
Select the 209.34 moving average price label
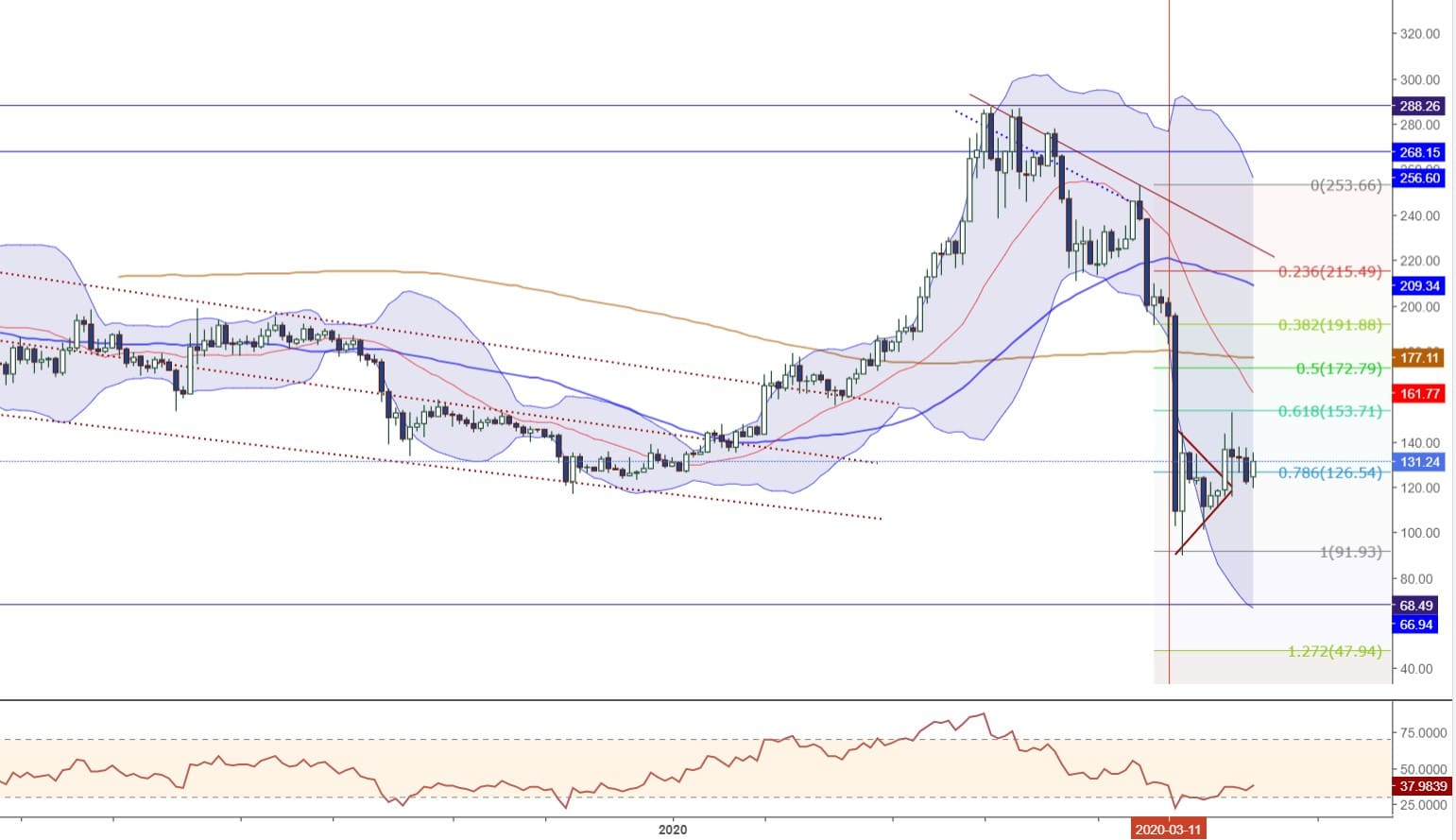[x=1417, y=285]
